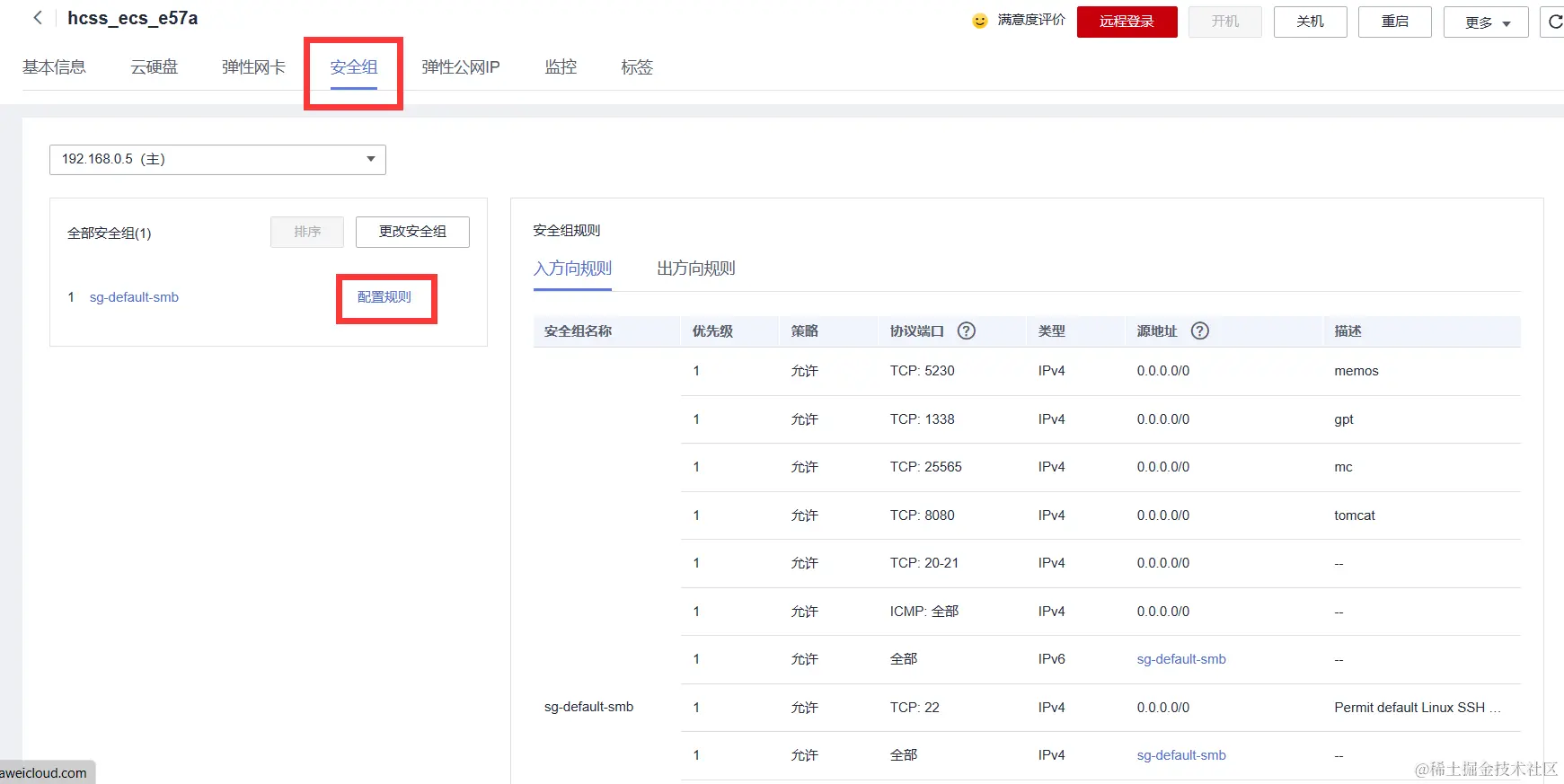
Task: Click source 0.0.0.0/0 in the tomcat row
Action: point(1163,515)
